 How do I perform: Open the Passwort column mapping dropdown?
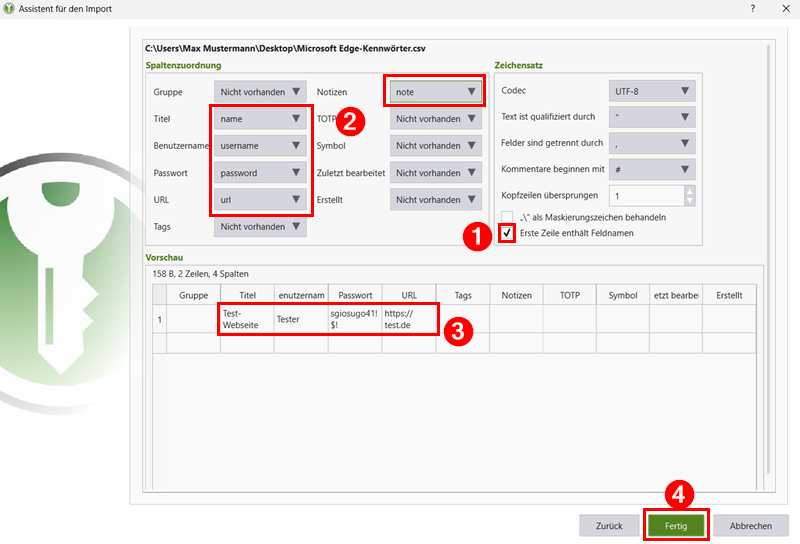260,173
